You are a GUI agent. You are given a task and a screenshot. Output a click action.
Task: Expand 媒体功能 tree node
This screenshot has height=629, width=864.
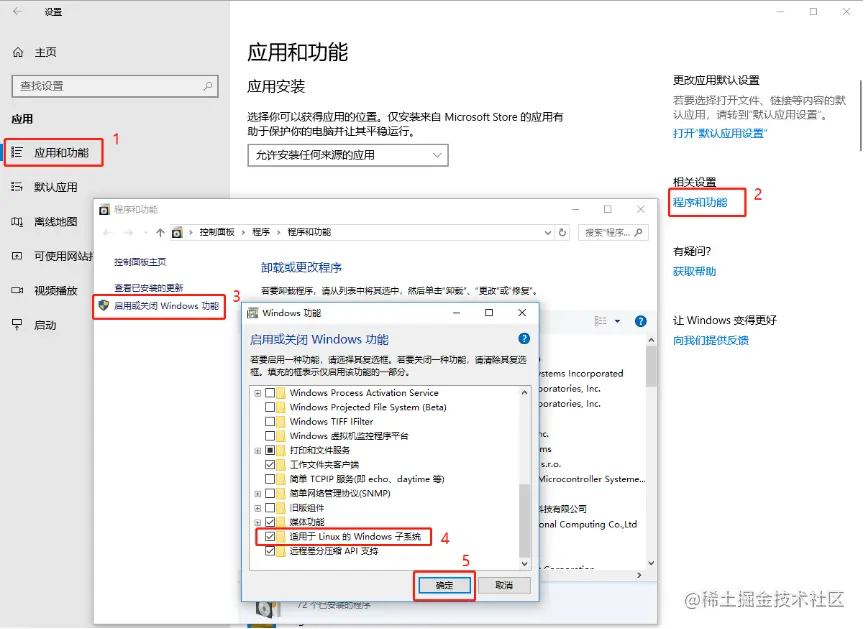(257, 522)
